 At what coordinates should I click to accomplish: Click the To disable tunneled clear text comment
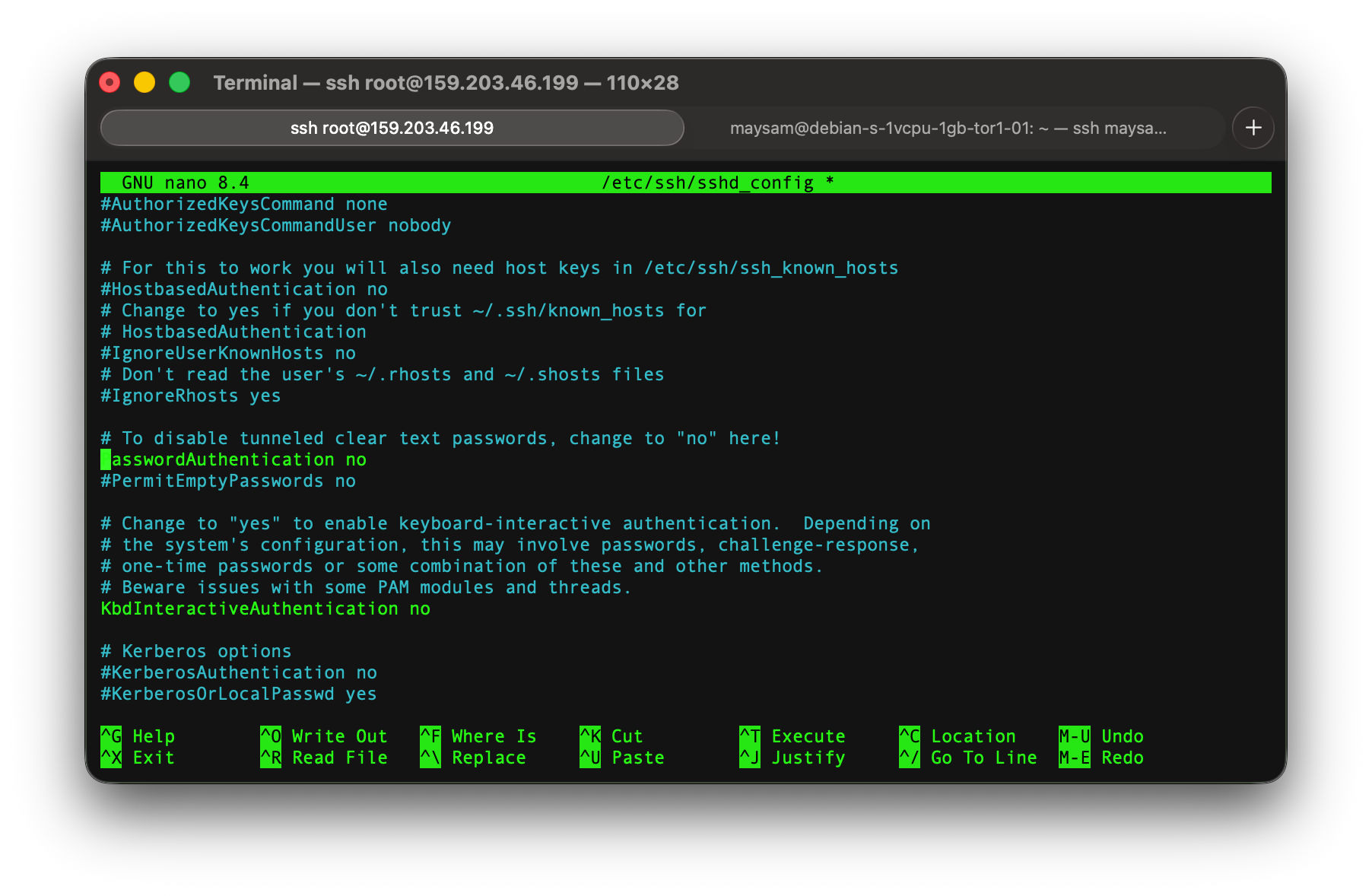click(x=441, y=438)
